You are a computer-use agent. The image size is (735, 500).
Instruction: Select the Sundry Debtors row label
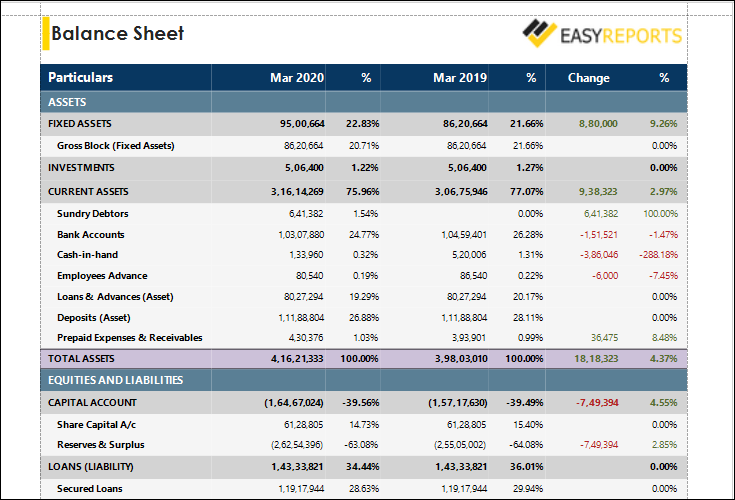(92, 214)
